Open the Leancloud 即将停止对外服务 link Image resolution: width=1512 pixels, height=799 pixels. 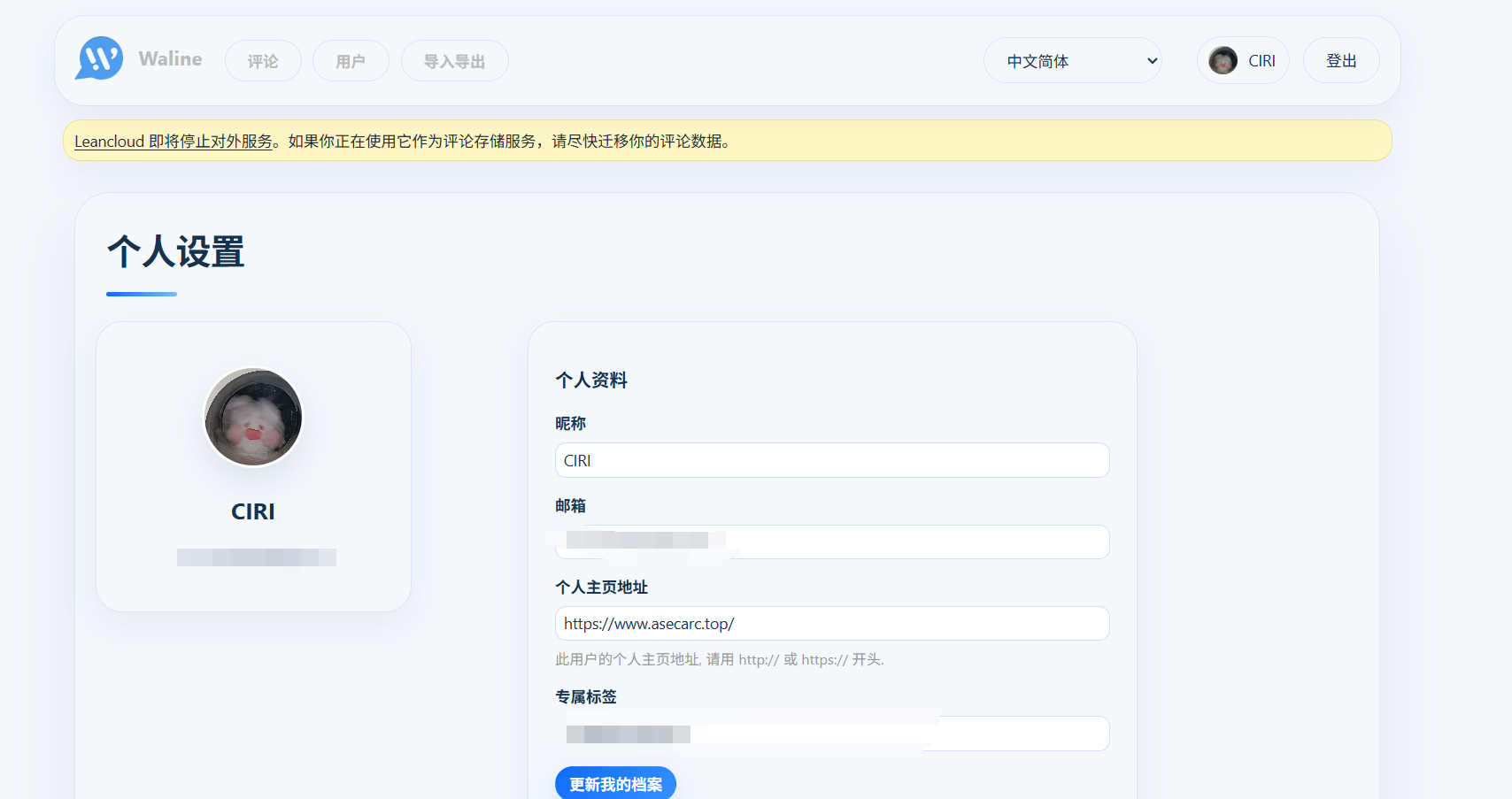(174, 142)
